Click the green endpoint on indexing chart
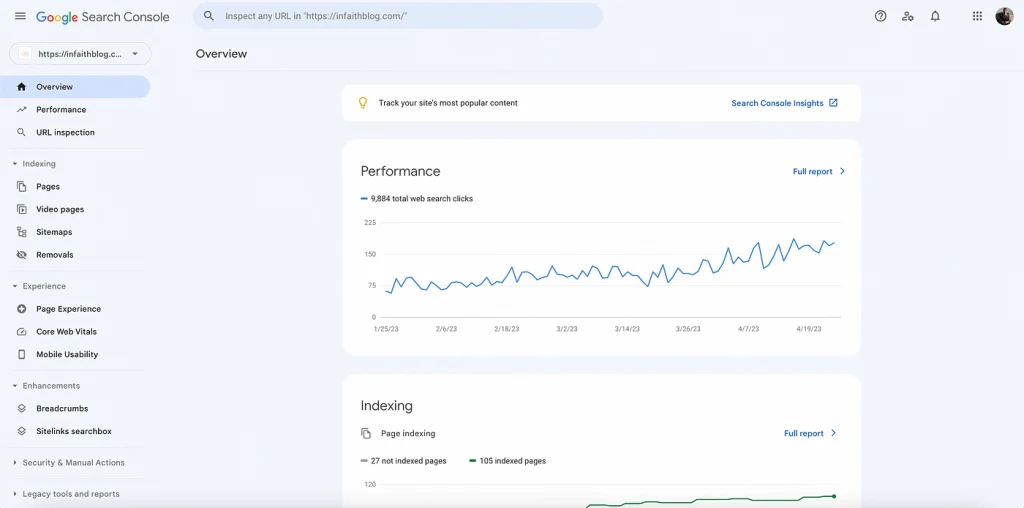Image resolution: width=1024 pixels, height=508 pixels. (834, 496)
